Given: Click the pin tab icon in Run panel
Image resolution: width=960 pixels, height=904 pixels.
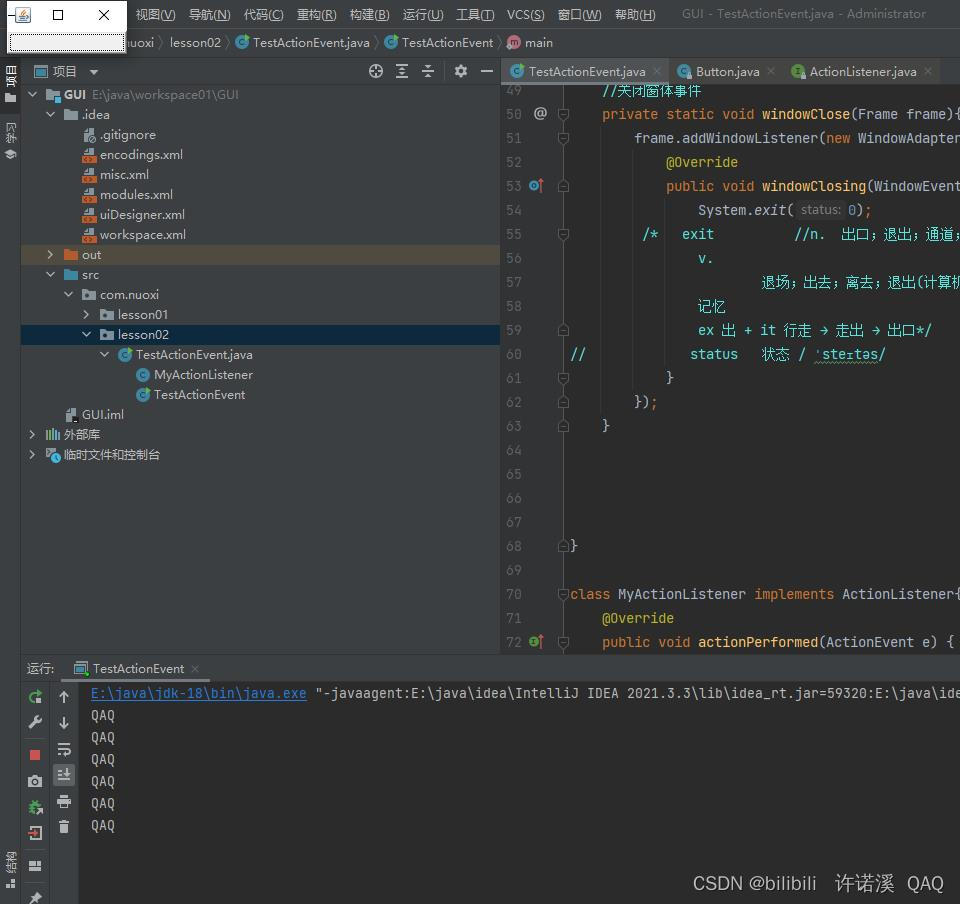Looking at the screenshot, I should pyautogui.click(x=35, y=898).
